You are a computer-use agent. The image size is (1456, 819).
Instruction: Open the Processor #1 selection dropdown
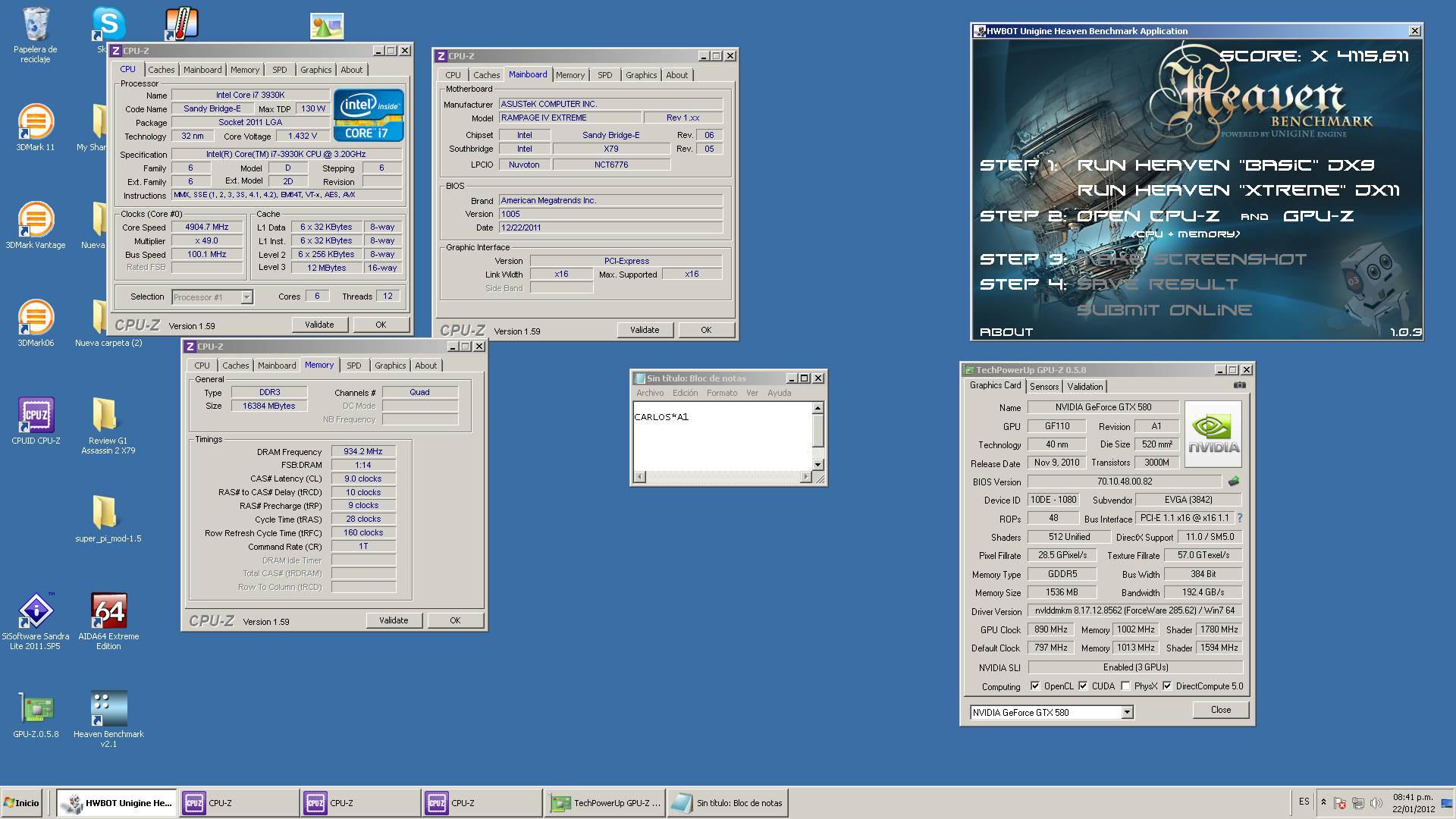212,297
